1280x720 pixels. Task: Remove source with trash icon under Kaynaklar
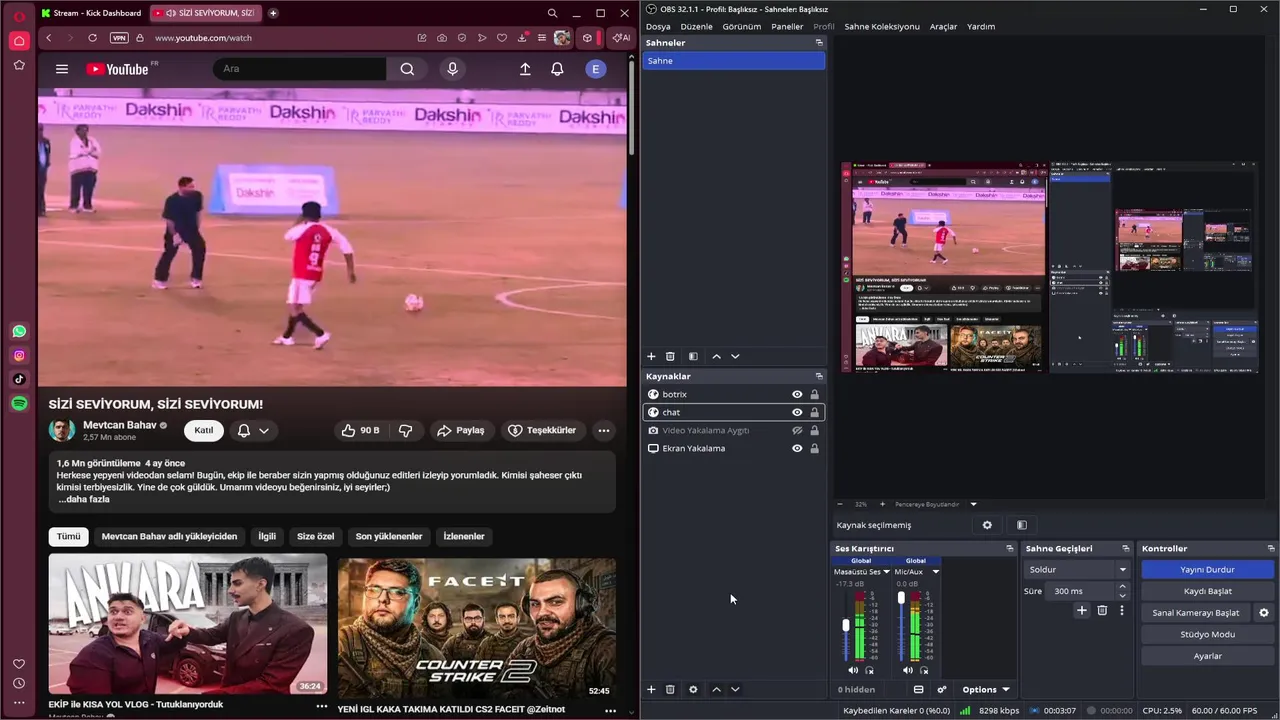[x=670, y=689]
